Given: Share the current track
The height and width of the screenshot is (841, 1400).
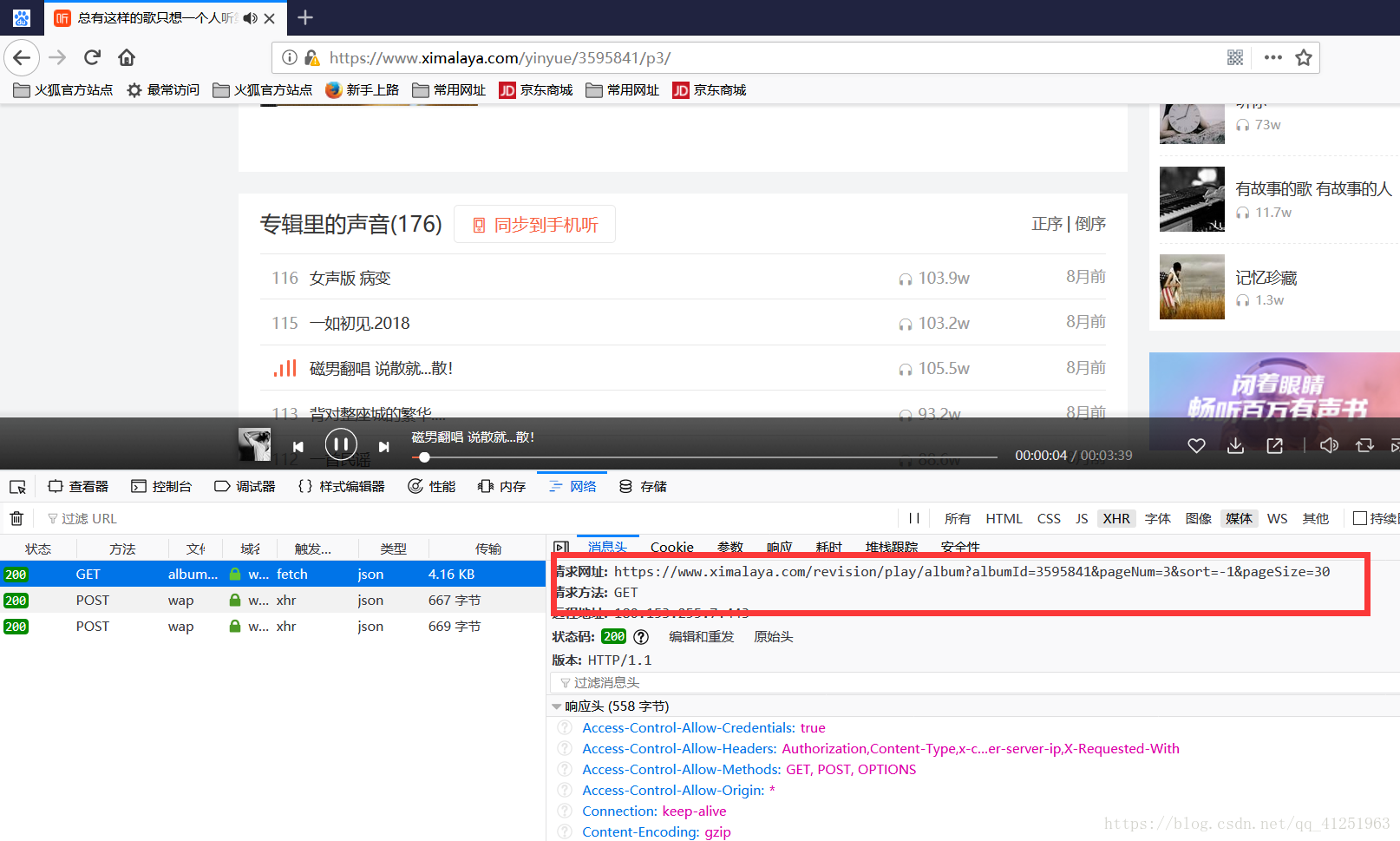Looking at the screenshot, I should pyautogui.click(x=1274, y=445).
